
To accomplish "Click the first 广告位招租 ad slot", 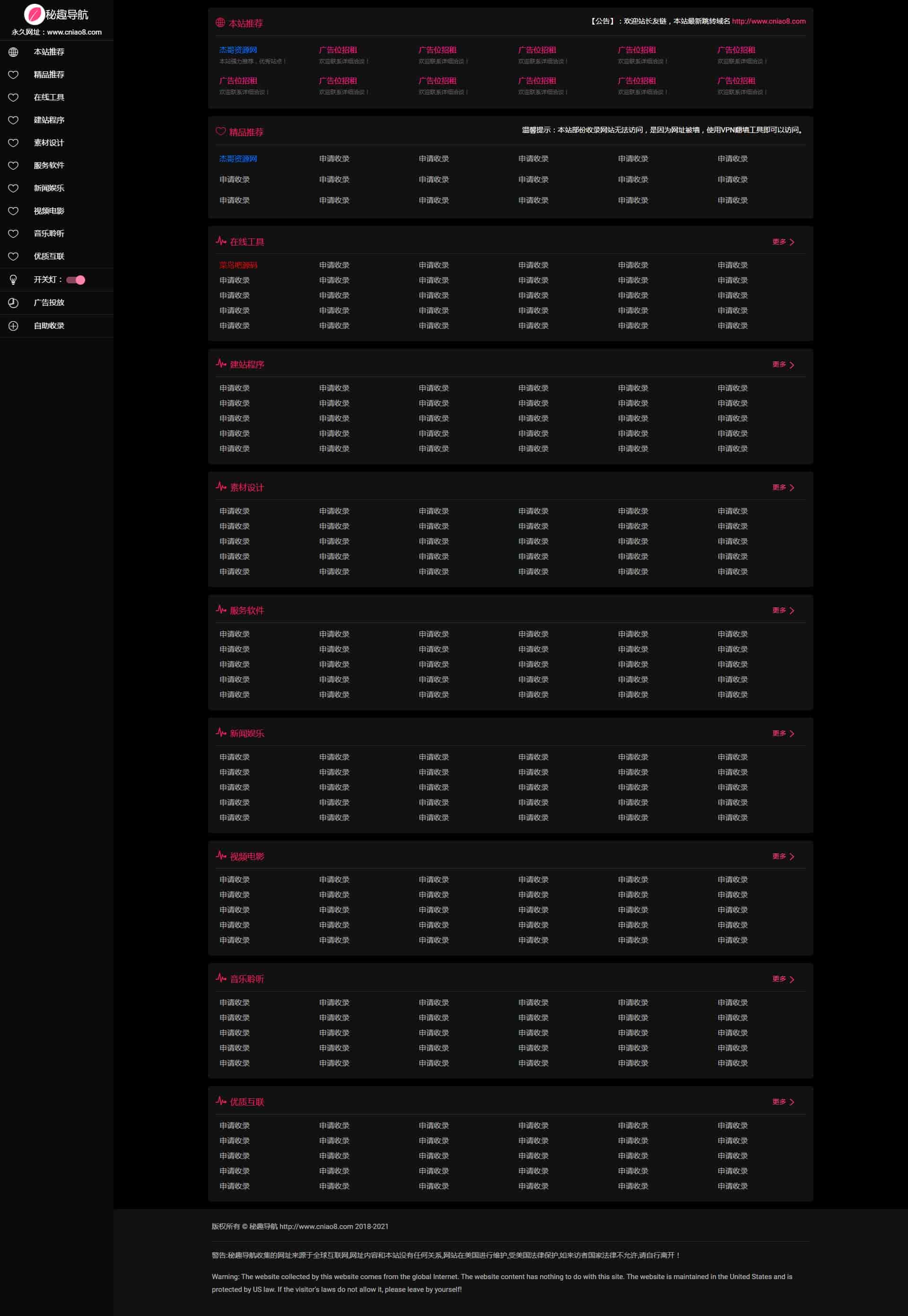I will click(337, 50).
